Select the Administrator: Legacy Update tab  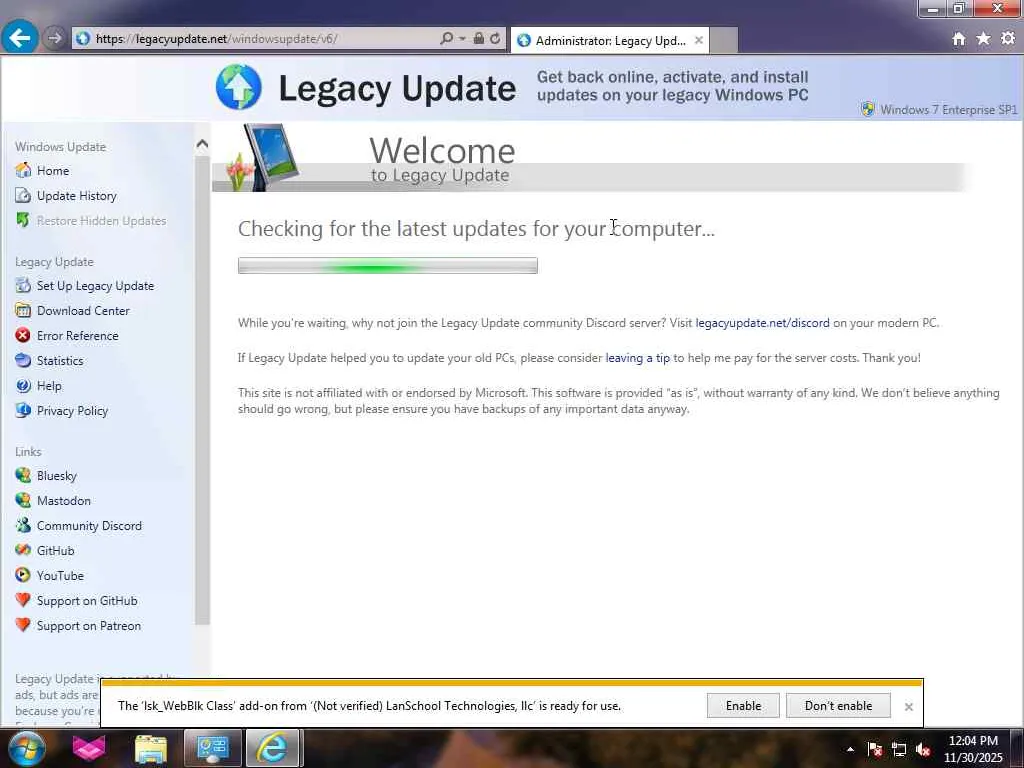609,40
